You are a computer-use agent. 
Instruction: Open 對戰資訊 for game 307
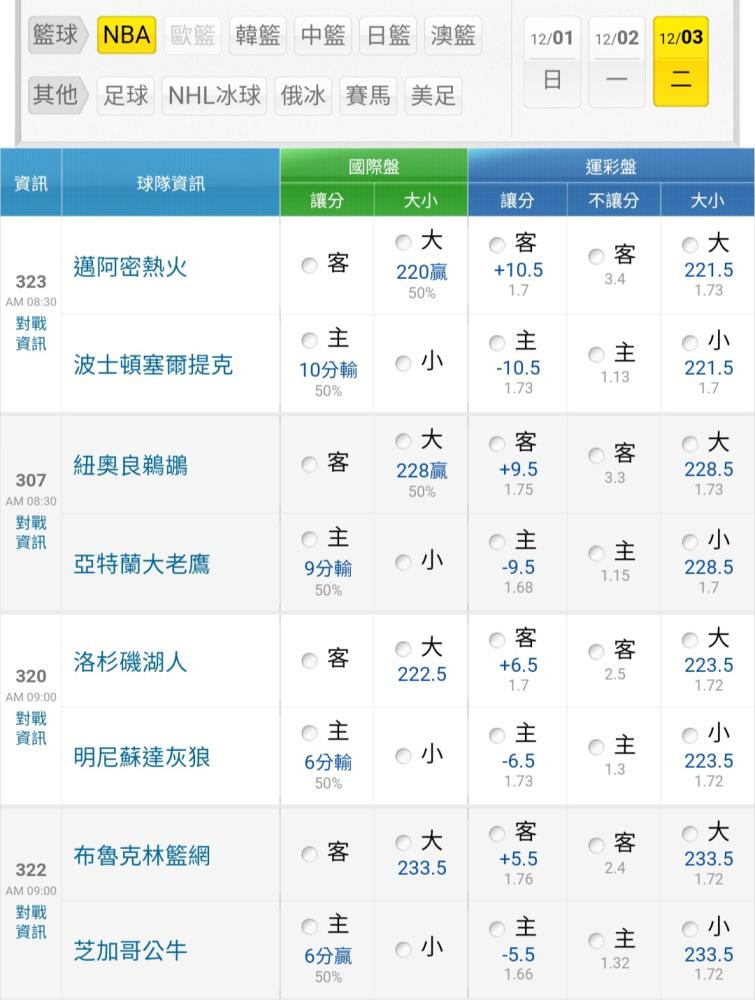pyautogui.click(x=31, y=533)
